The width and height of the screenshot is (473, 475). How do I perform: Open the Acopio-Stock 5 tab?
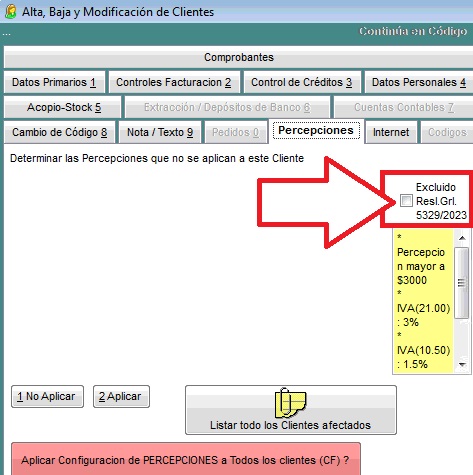tap(63, 107)
